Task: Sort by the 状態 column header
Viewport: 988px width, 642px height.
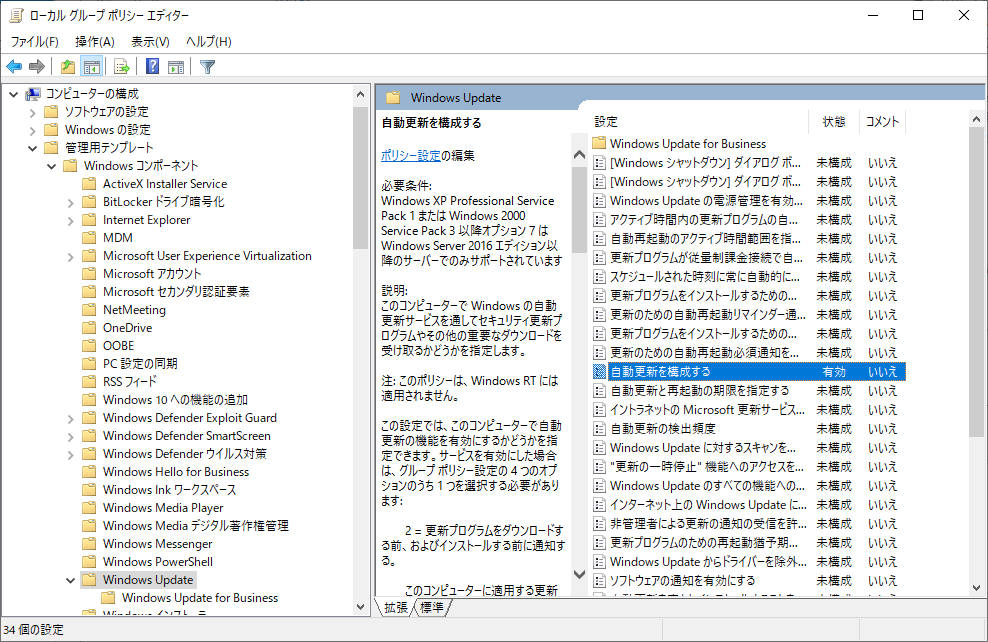Action: pyautogui.click(x=834, y=122)
